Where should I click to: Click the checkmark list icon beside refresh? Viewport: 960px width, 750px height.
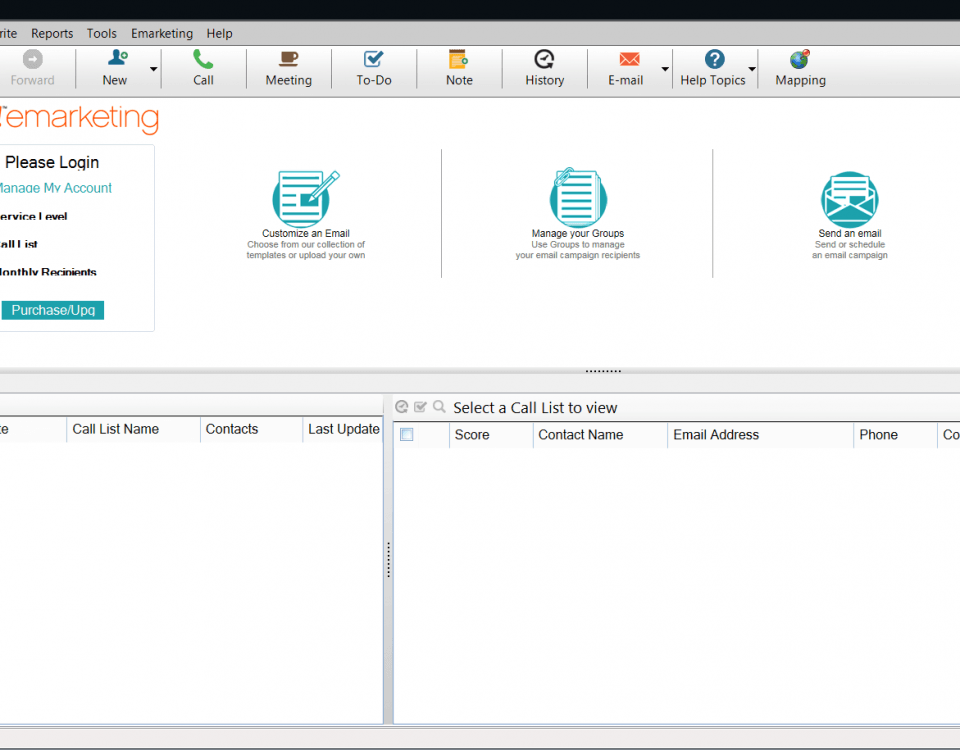(x=421, y=407)
